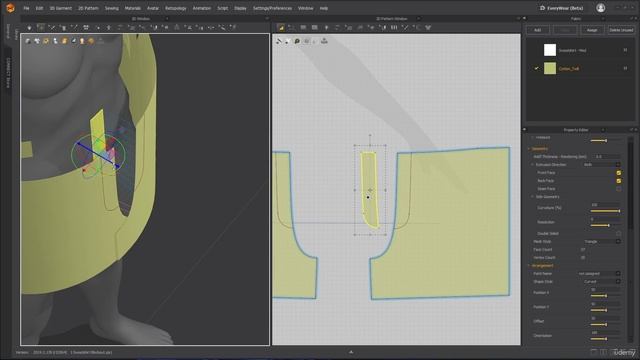Open the CONNECT Store side tab
The height and width of the screenshot is (360, 640).
coord(8,73)
